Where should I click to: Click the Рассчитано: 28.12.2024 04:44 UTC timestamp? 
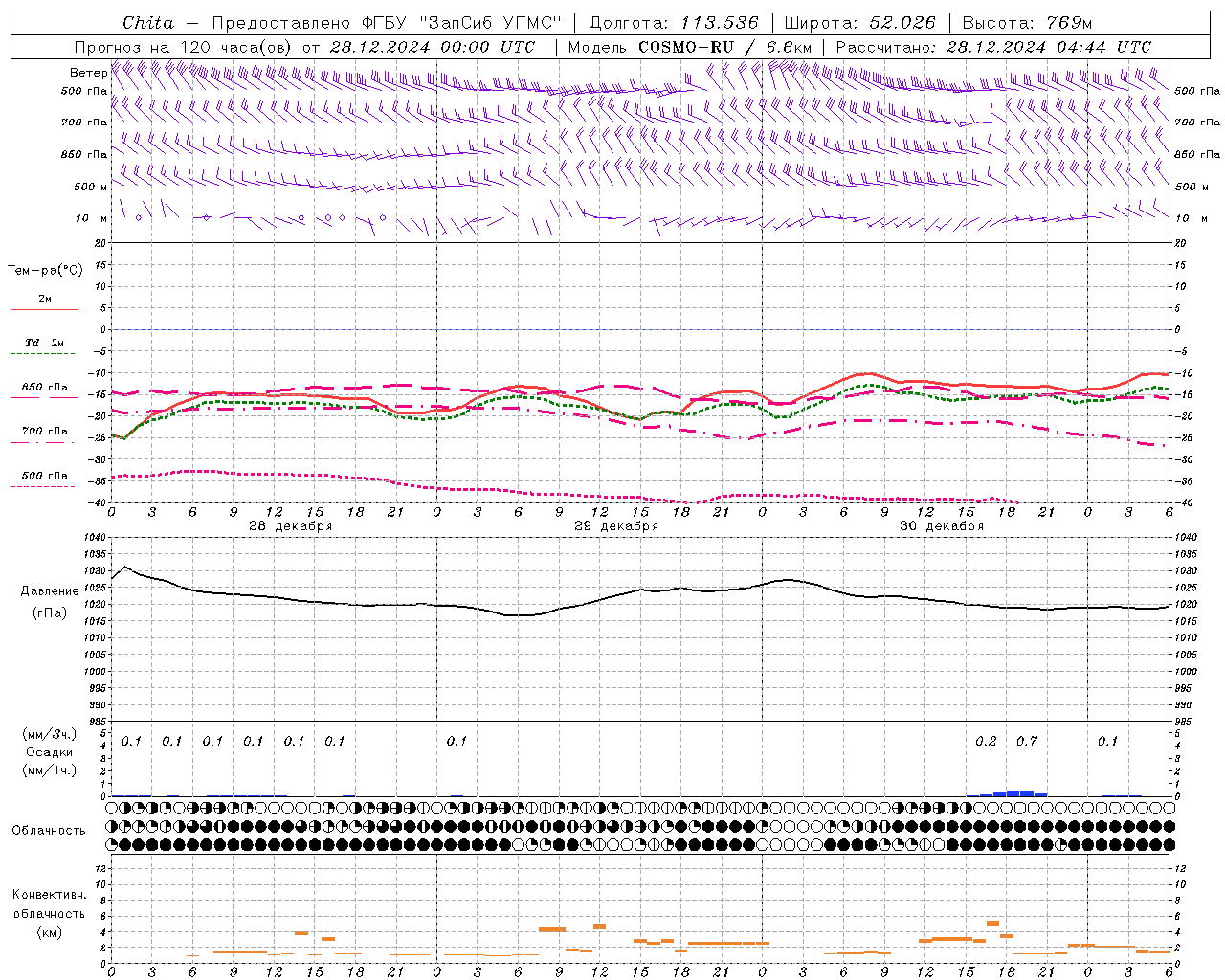click(x=993, y=47)
